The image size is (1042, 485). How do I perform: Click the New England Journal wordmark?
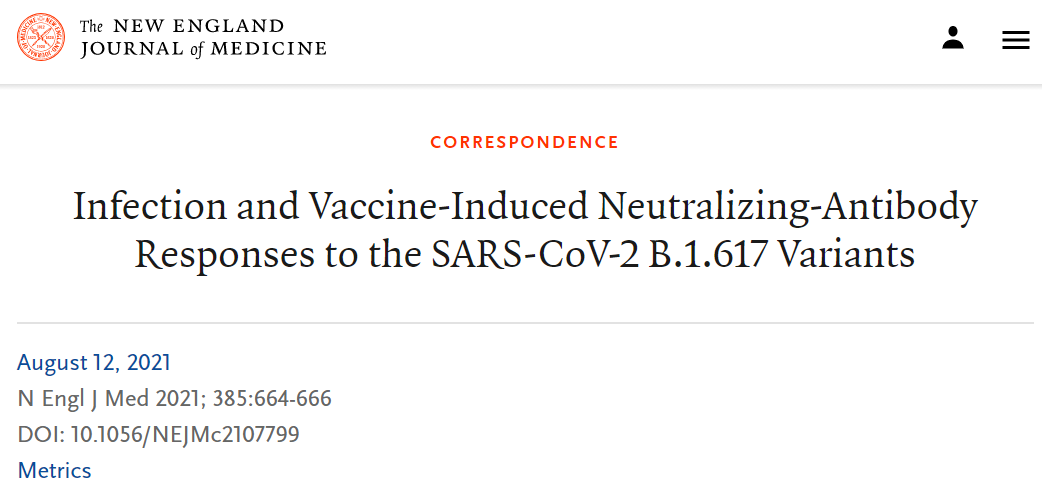pos(203,37)
